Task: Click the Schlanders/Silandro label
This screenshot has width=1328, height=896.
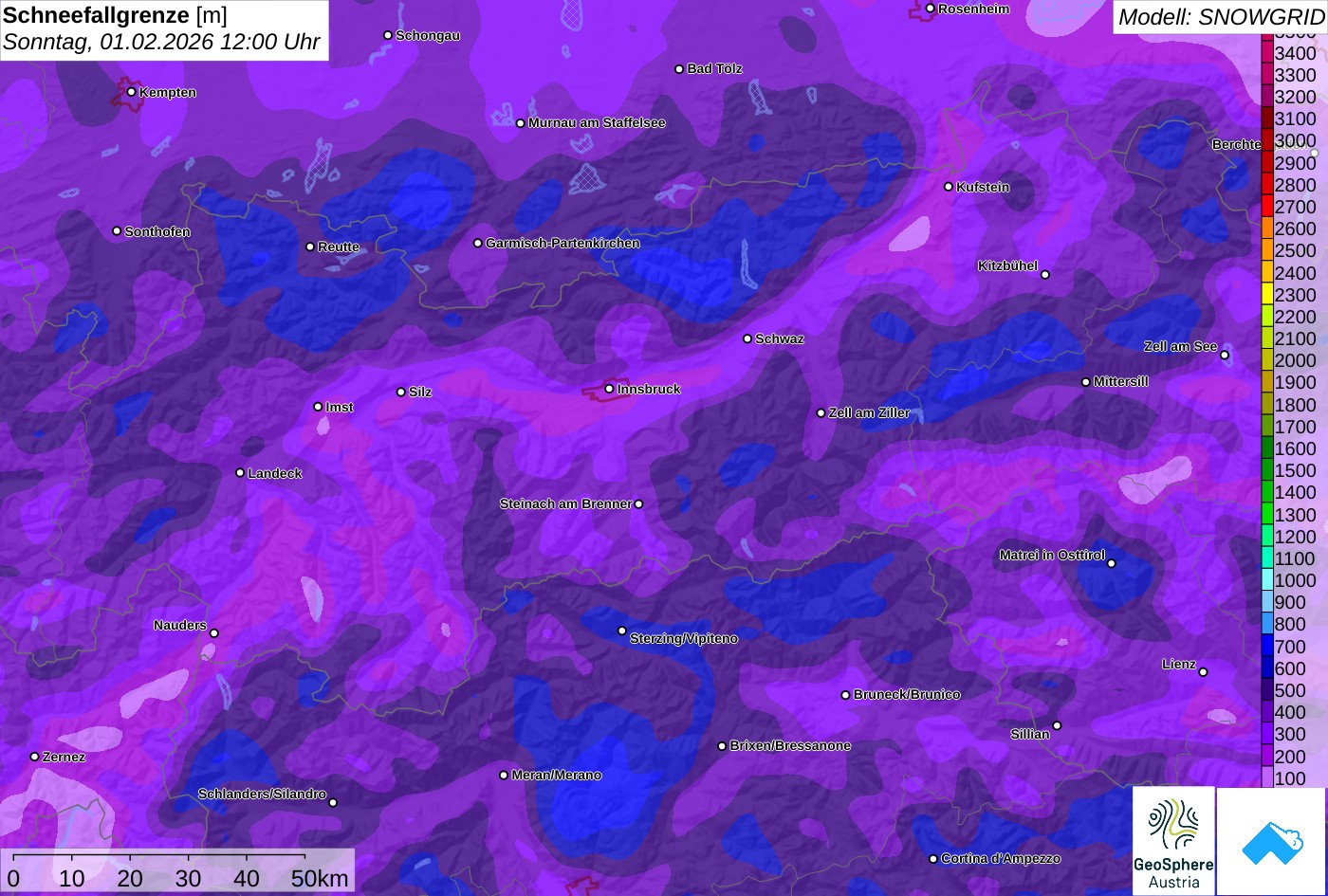Action: 262,795
